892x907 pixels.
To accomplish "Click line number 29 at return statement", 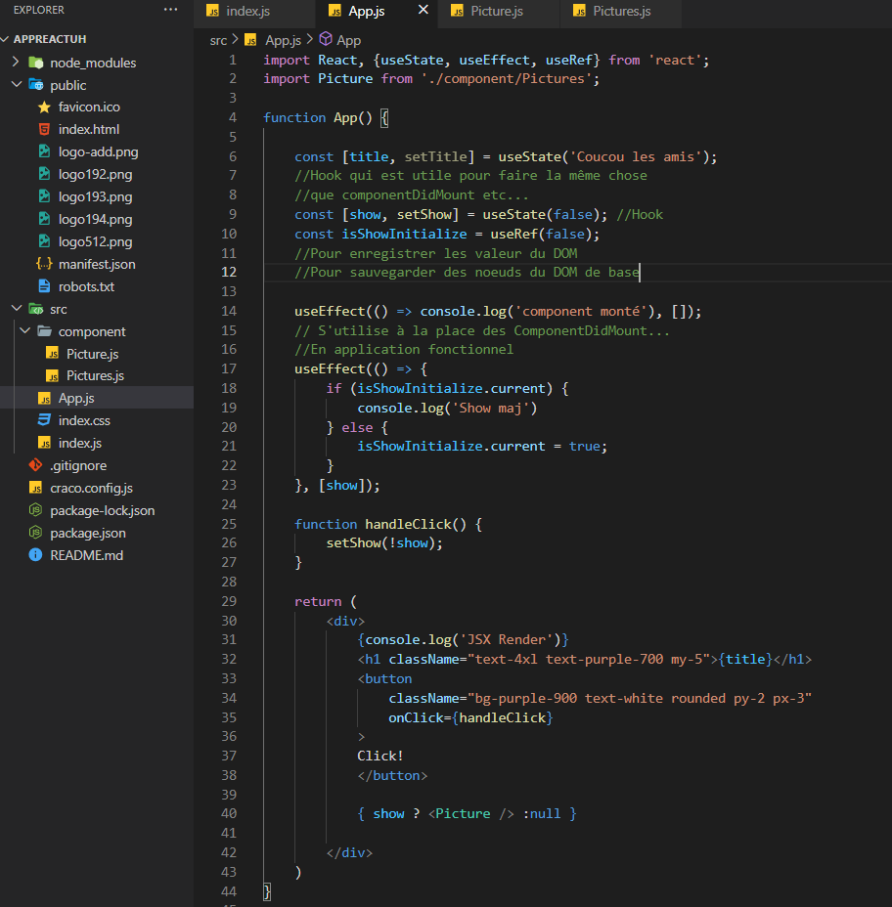I will (x=229, y=601).
